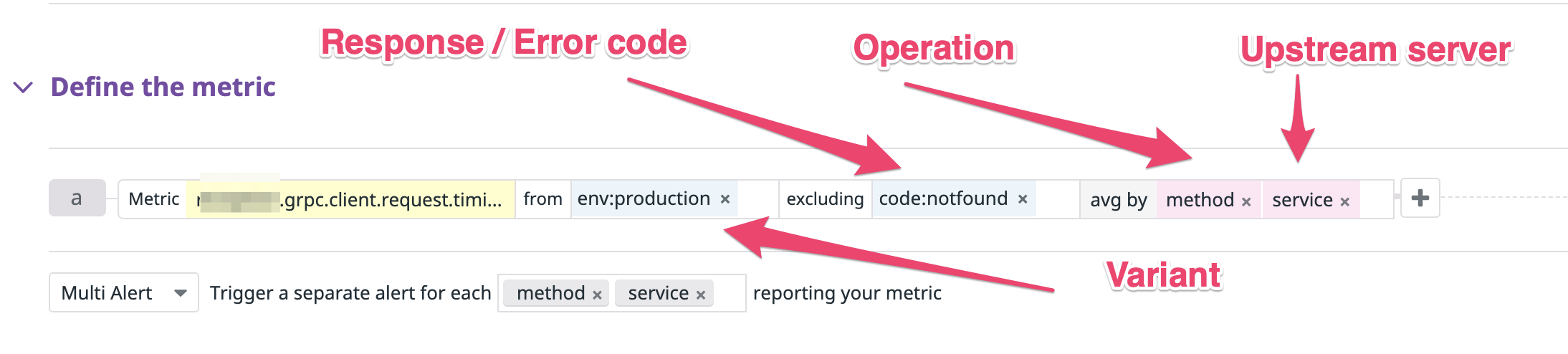Screen dimensions: 1568x354
Task: Select the query label a
Action: click(x=77, y=198)
